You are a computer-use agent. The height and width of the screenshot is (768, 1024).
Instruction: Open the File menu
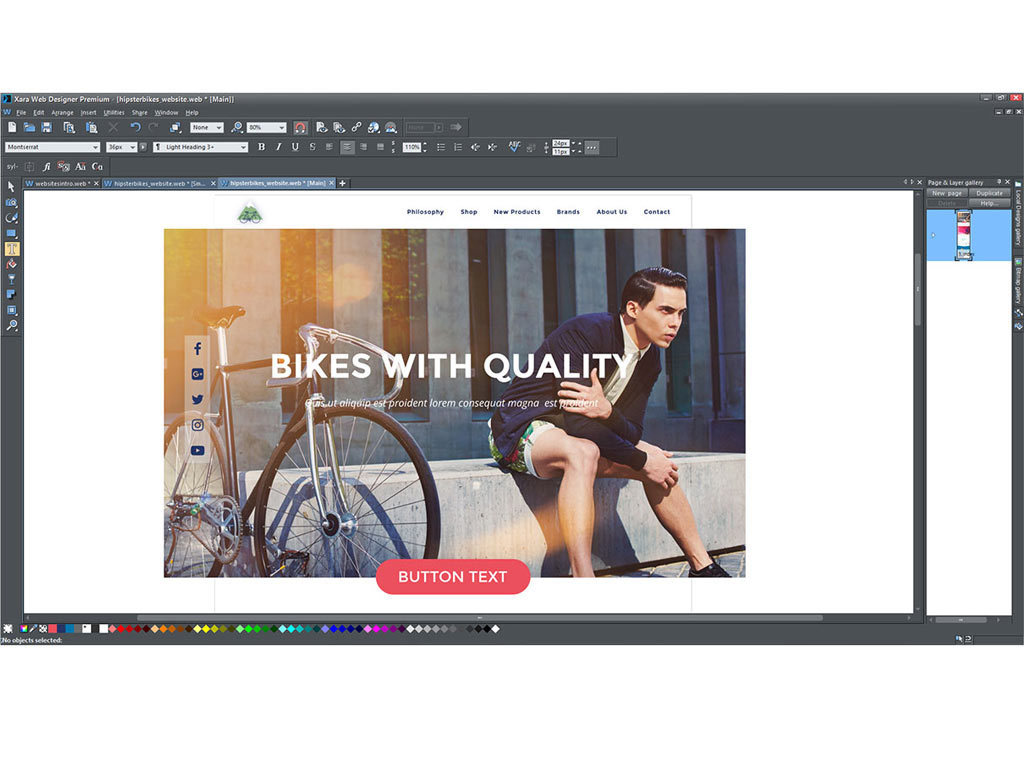point(22,113)
